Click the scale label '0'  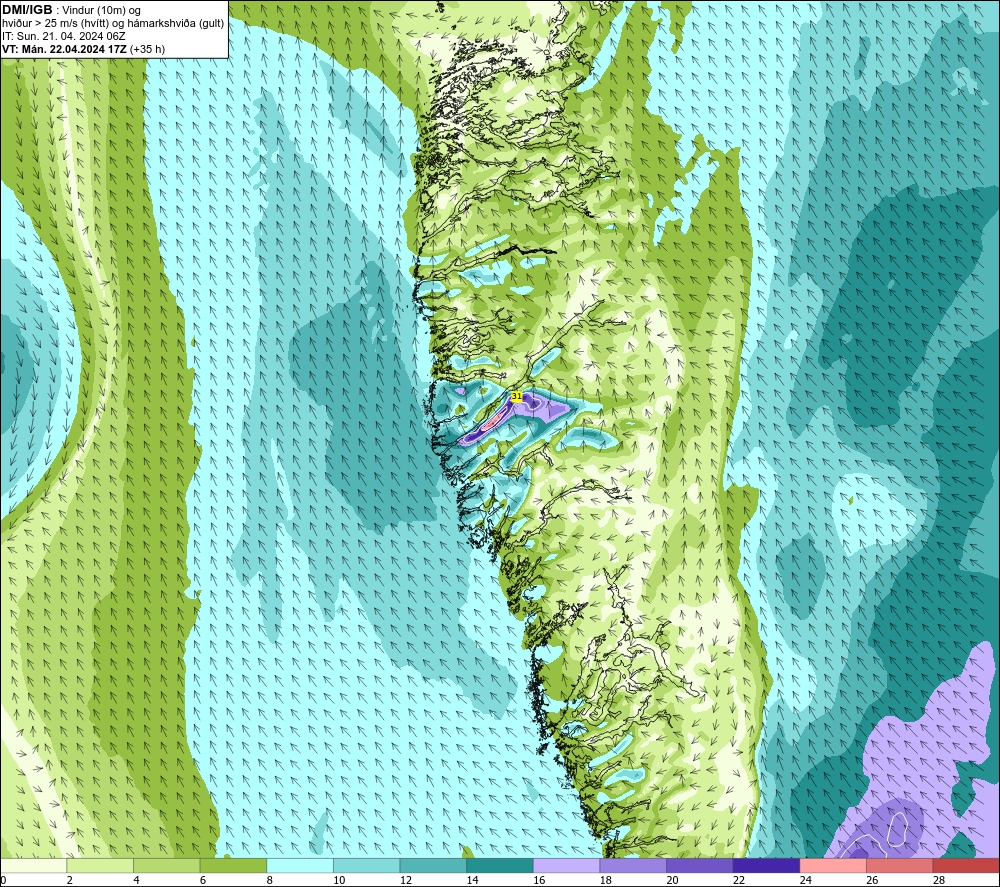click(x=3, y=880)
